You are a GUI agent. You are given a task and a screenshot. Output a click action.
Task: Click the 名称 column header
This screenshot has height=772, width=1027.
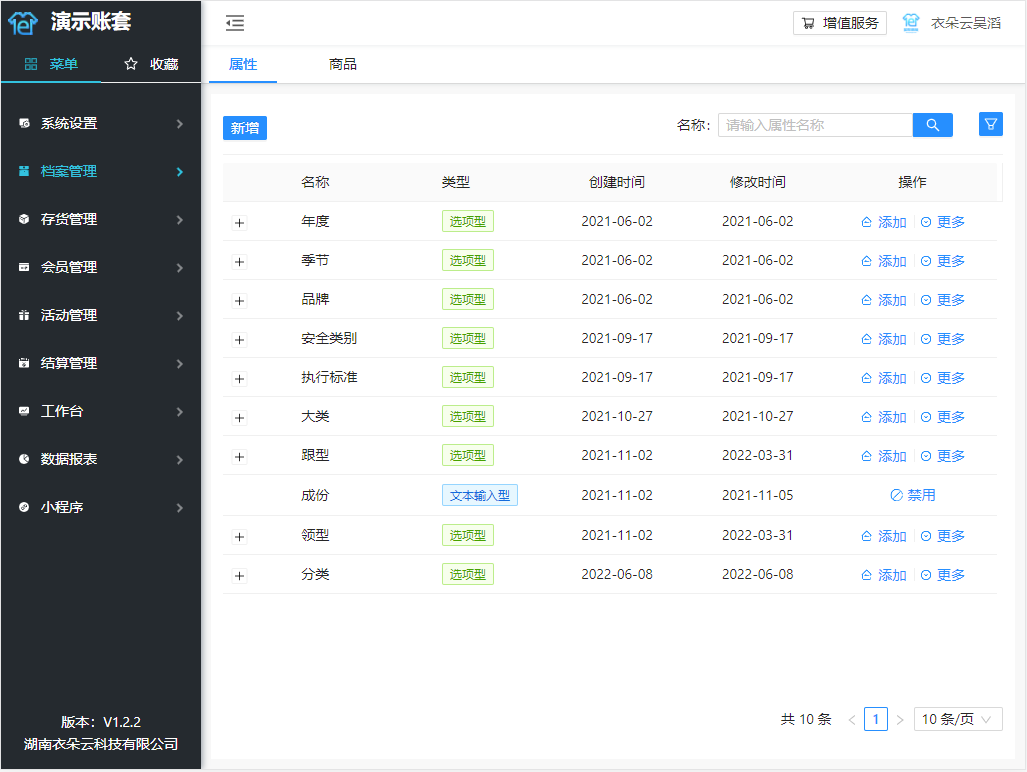(315, 182)
